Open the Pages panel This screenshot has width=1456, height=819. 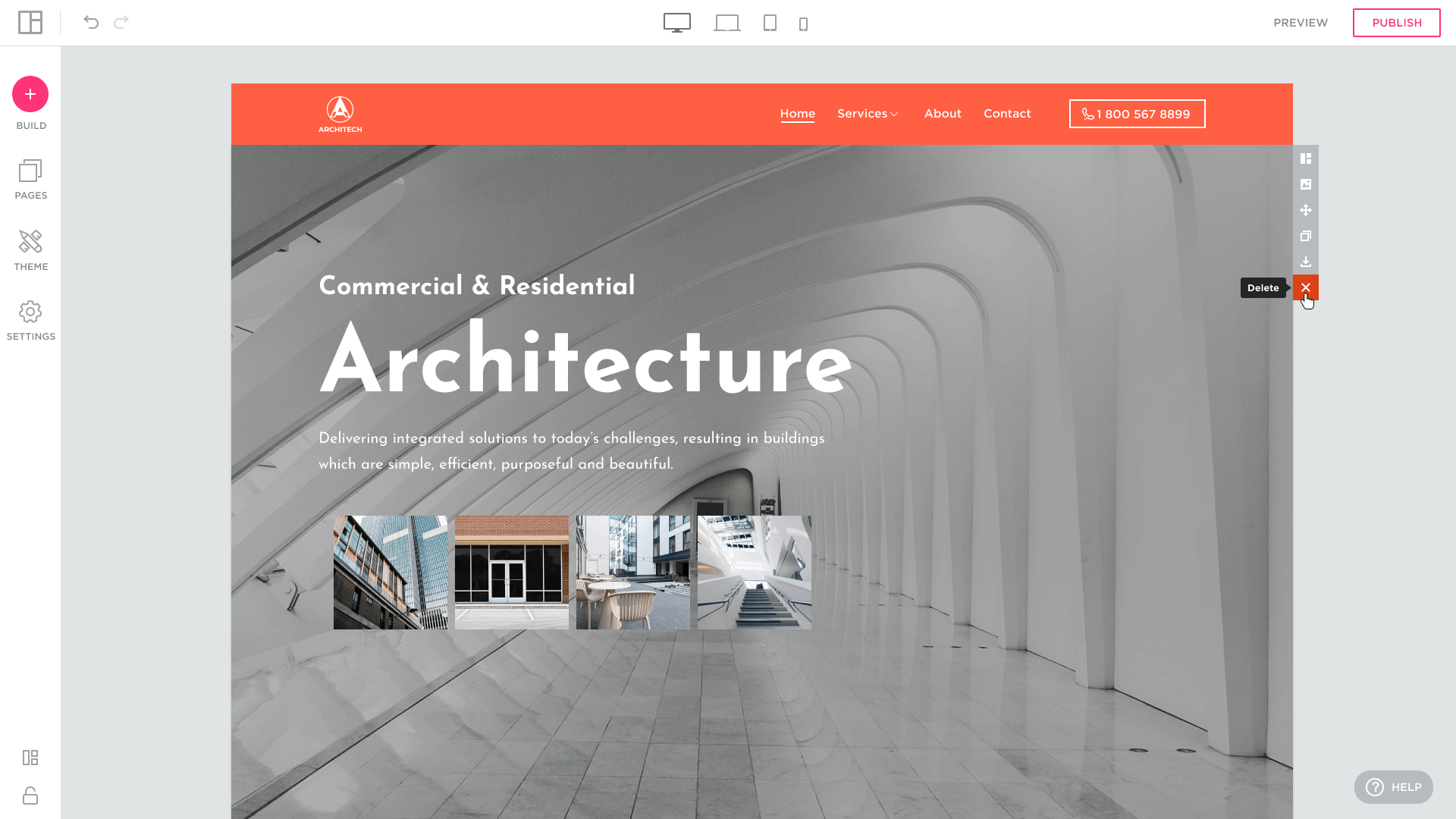click(x=30, y=180)
